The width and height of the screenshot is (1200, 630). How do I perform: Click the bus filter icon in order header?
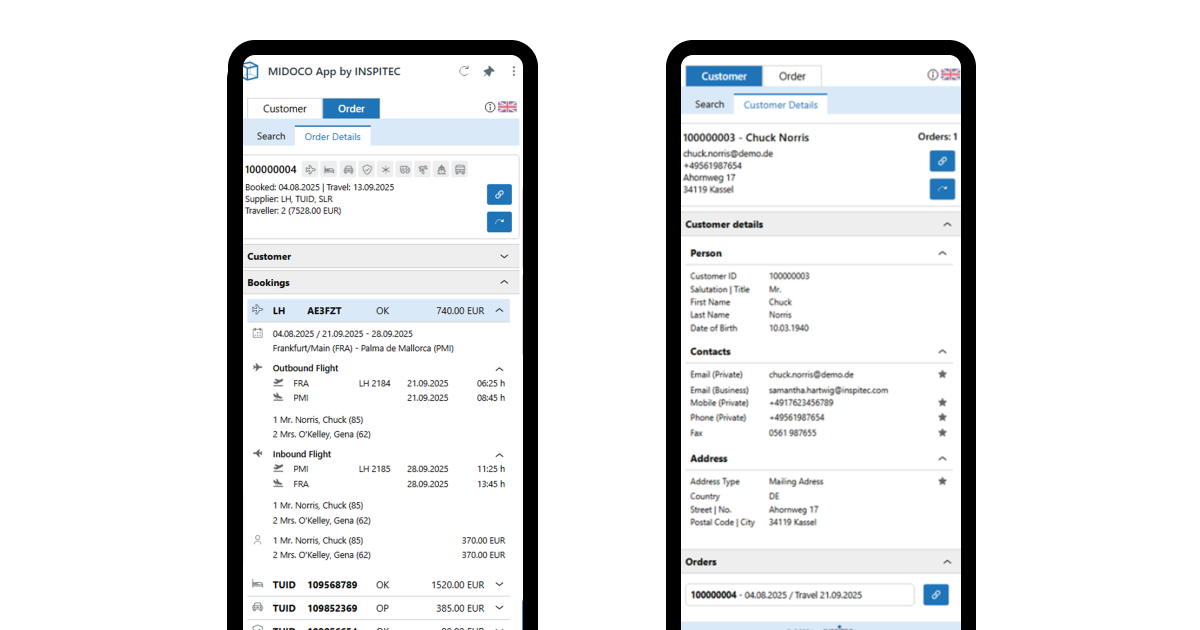click(459, 169)
